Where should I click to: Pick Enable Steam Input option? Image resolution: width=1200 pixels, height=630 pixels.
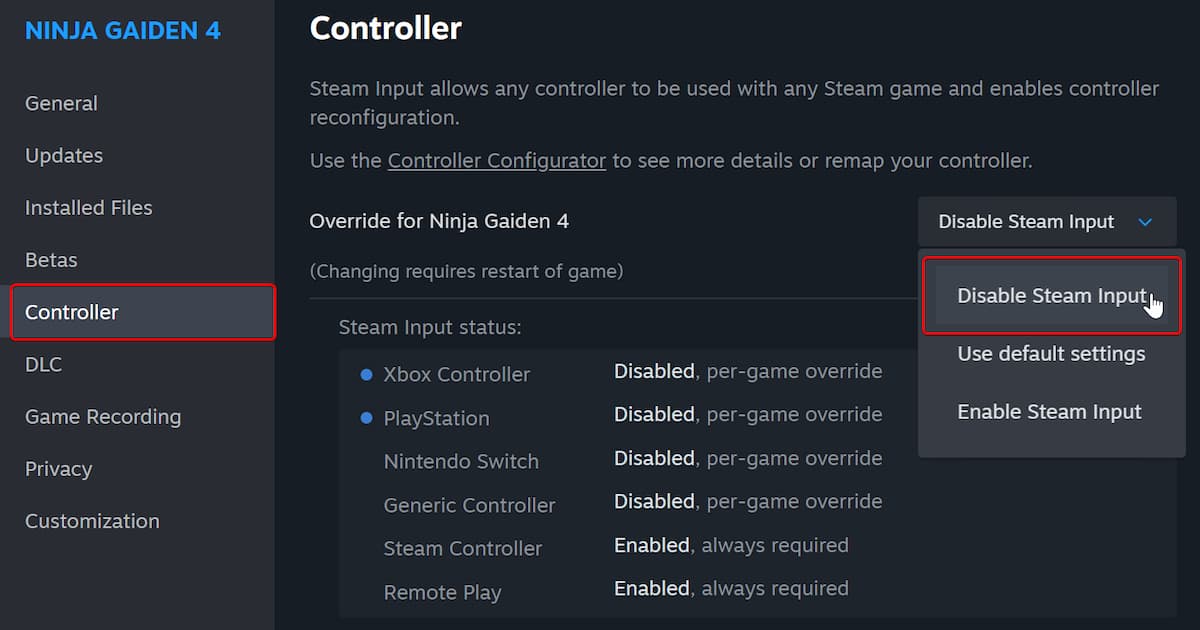(1049, 412)
